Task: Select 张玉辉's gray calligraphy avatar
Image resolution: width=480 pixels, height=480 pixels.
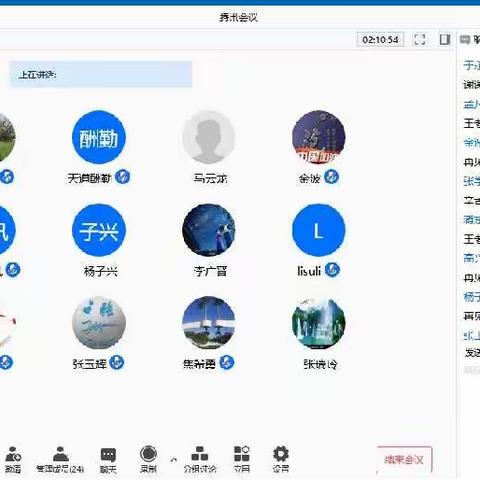Action: [x=99, y=323]
